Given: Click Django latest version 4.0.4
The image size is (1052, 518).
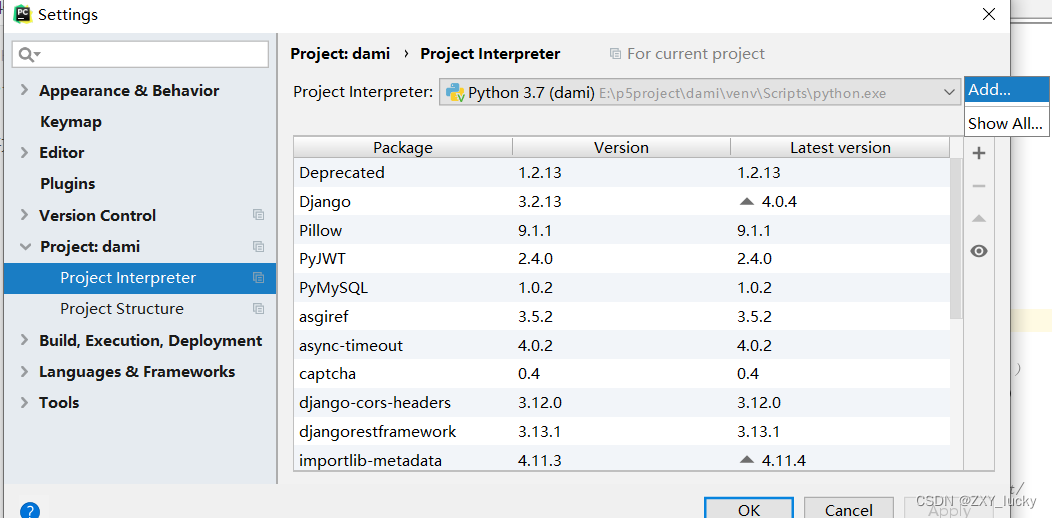Looking at the screenshot, I should [780, 201].
